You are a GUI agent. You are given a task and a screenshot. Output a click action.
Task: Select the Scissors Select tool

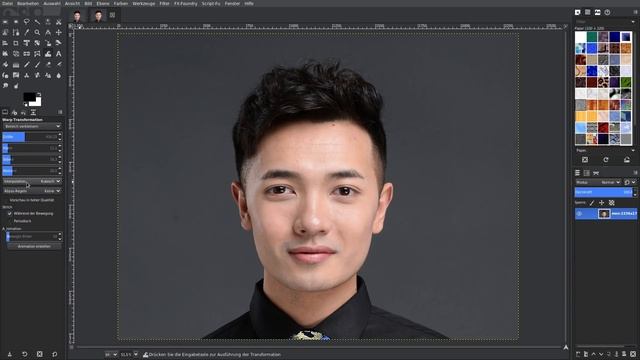click(59, 22)
